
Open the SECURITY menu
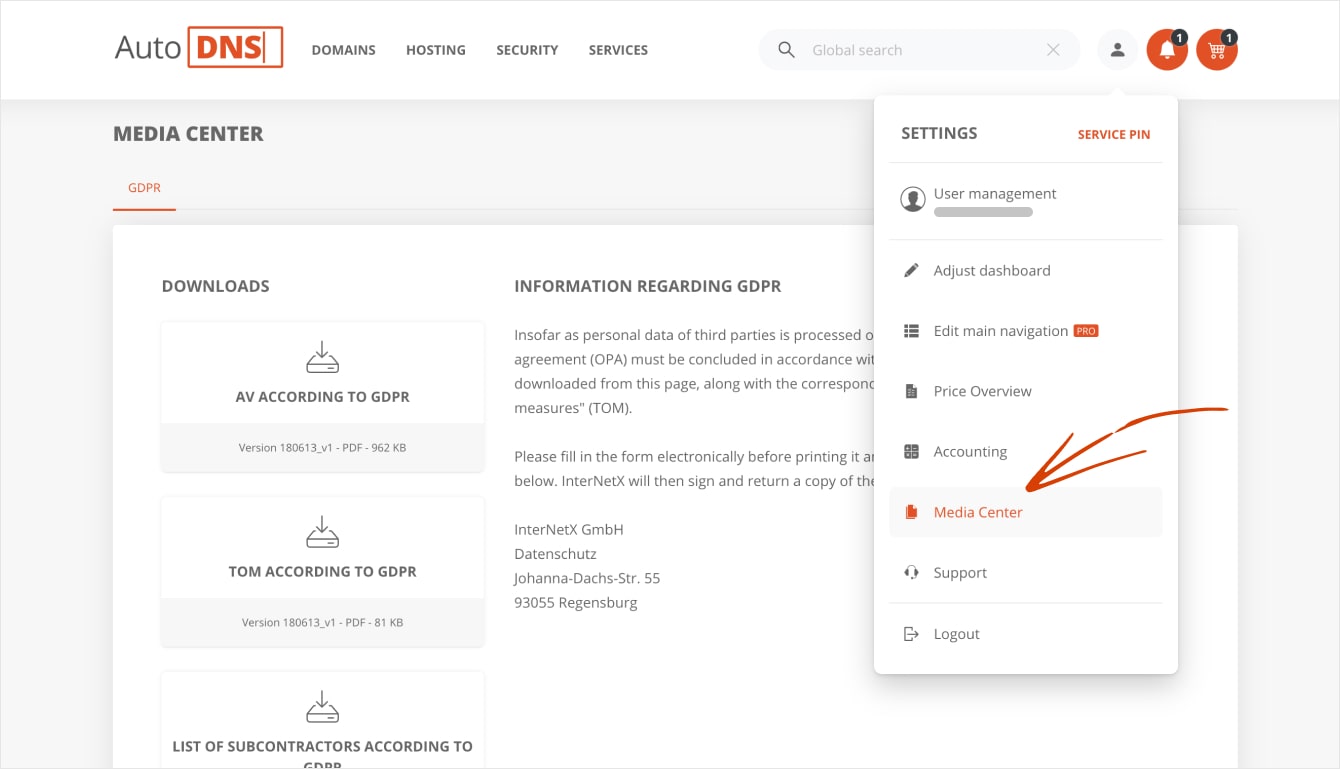pyautogui.click(x=527, y=50)
